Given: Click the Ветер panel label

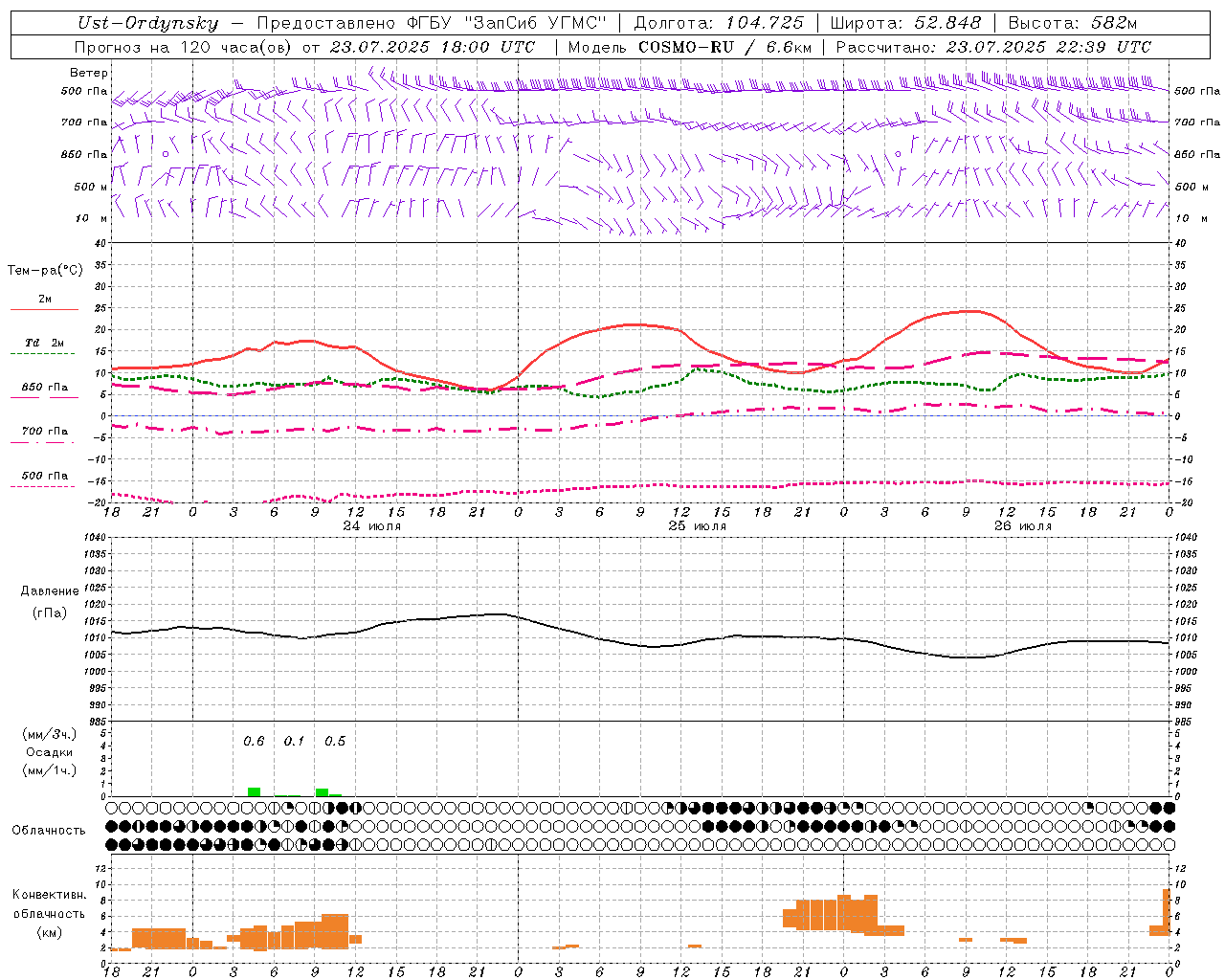Looking at the screenshot, I should 89,73.
